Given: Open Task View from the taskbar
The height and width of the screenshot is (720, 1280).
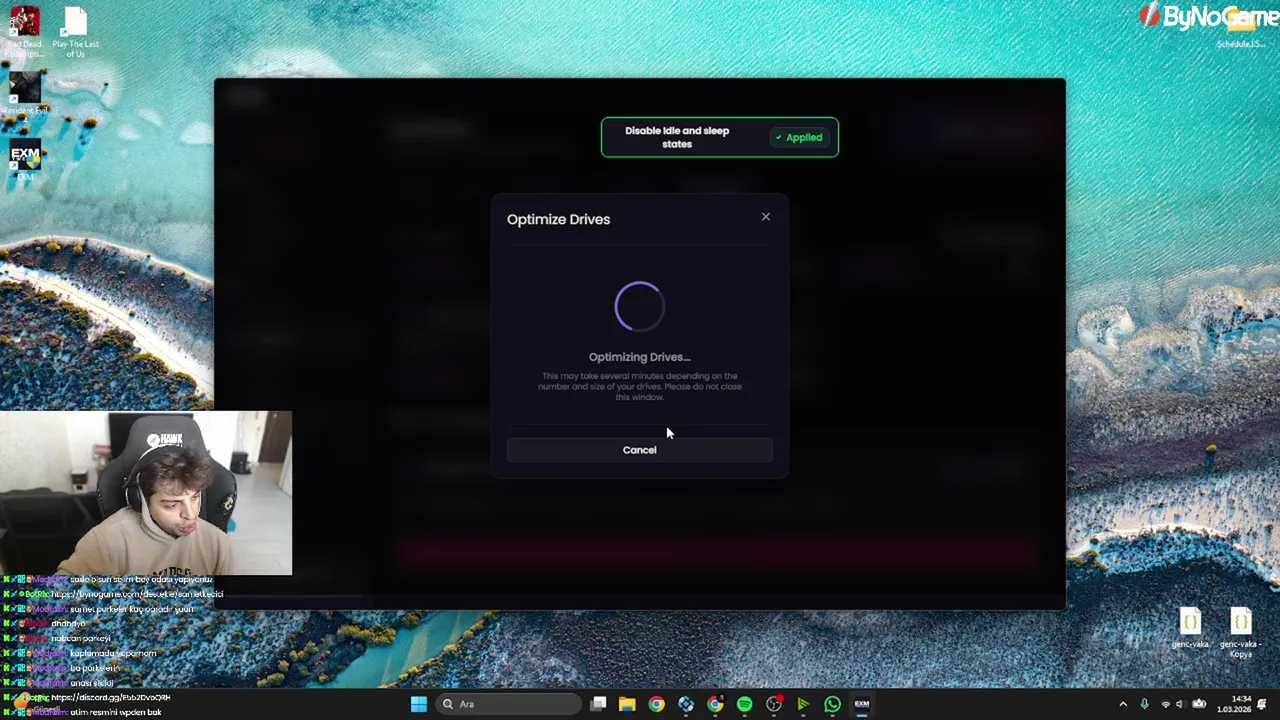Looking at the screenshot, I should pyautogui.click(x=598, y=704).
